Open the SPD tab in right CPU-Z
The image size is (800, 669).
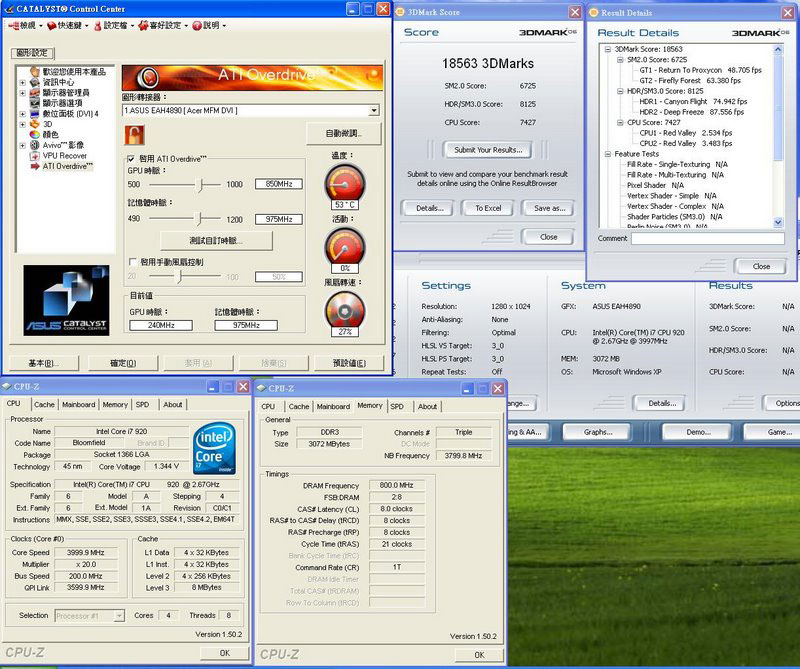(x=397, y=406)
